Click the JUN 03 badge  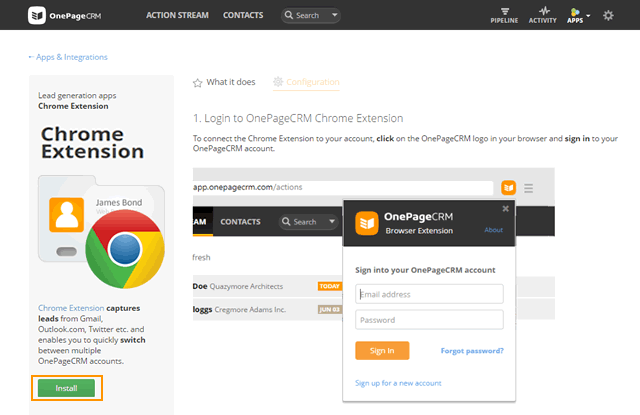(329, 309)
